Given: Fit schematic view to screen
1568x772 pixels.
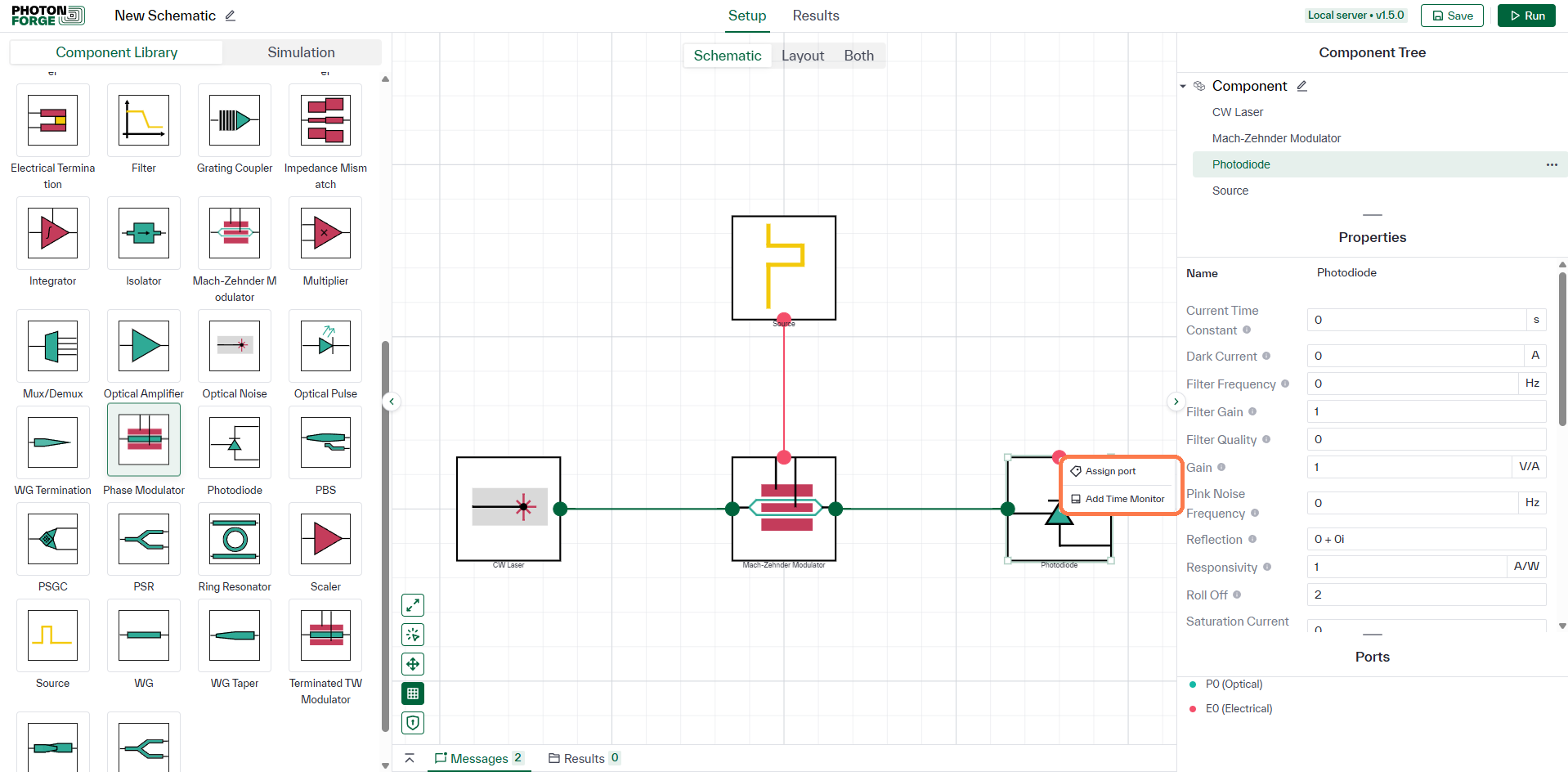Looking at the screenshot, I should pos(413,605).
